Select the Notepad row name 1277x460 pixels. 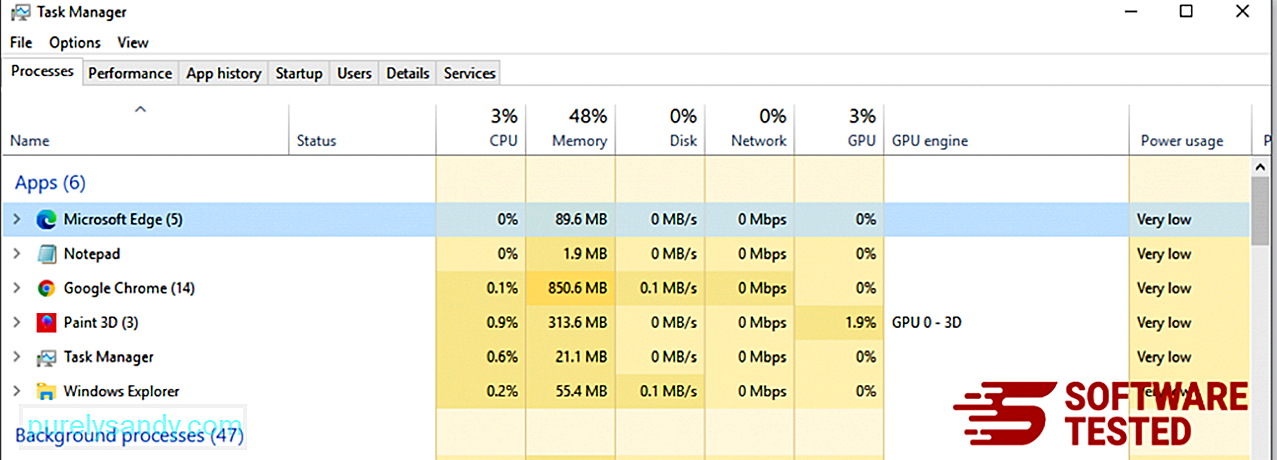[x=92, y=254]
